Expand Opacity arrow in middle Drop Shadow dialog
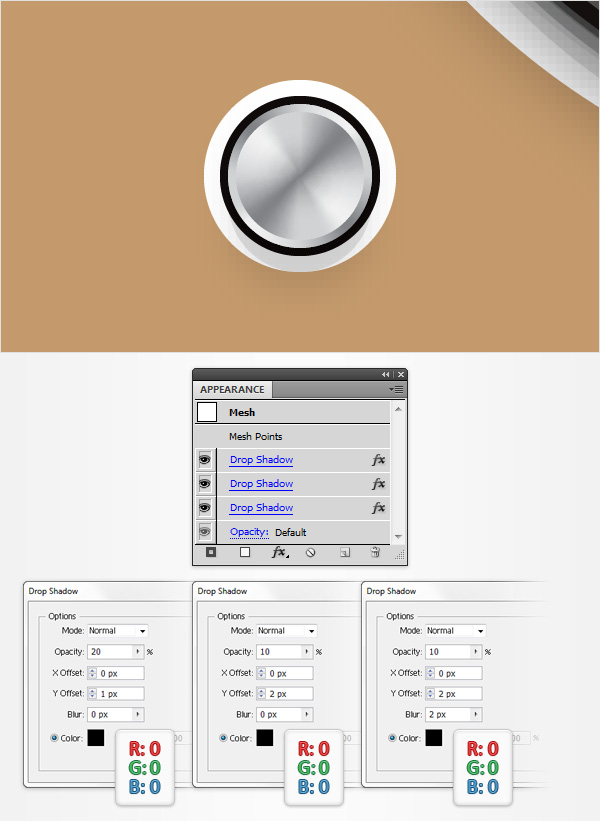Image resolution: width=600 pixels, height=821 pixels. coord(307,652)
